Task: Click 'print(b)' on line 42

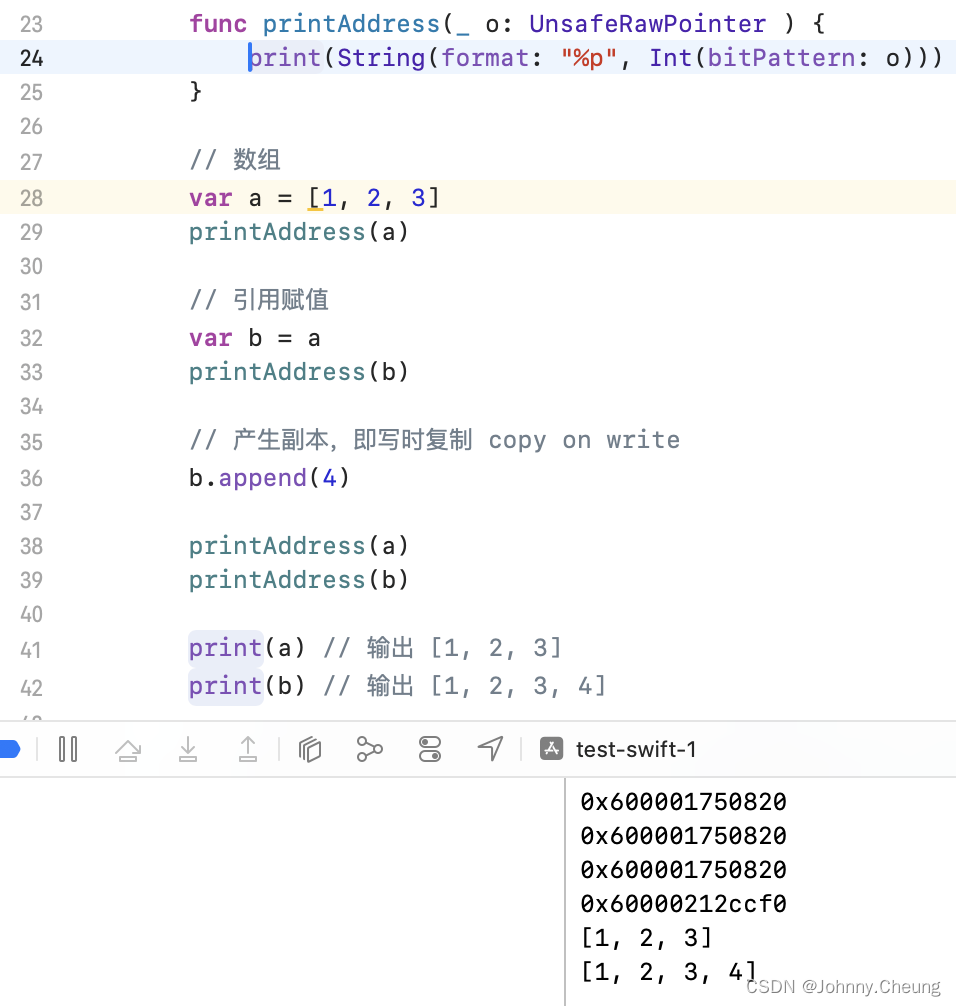Action: [x=246, y=686]
